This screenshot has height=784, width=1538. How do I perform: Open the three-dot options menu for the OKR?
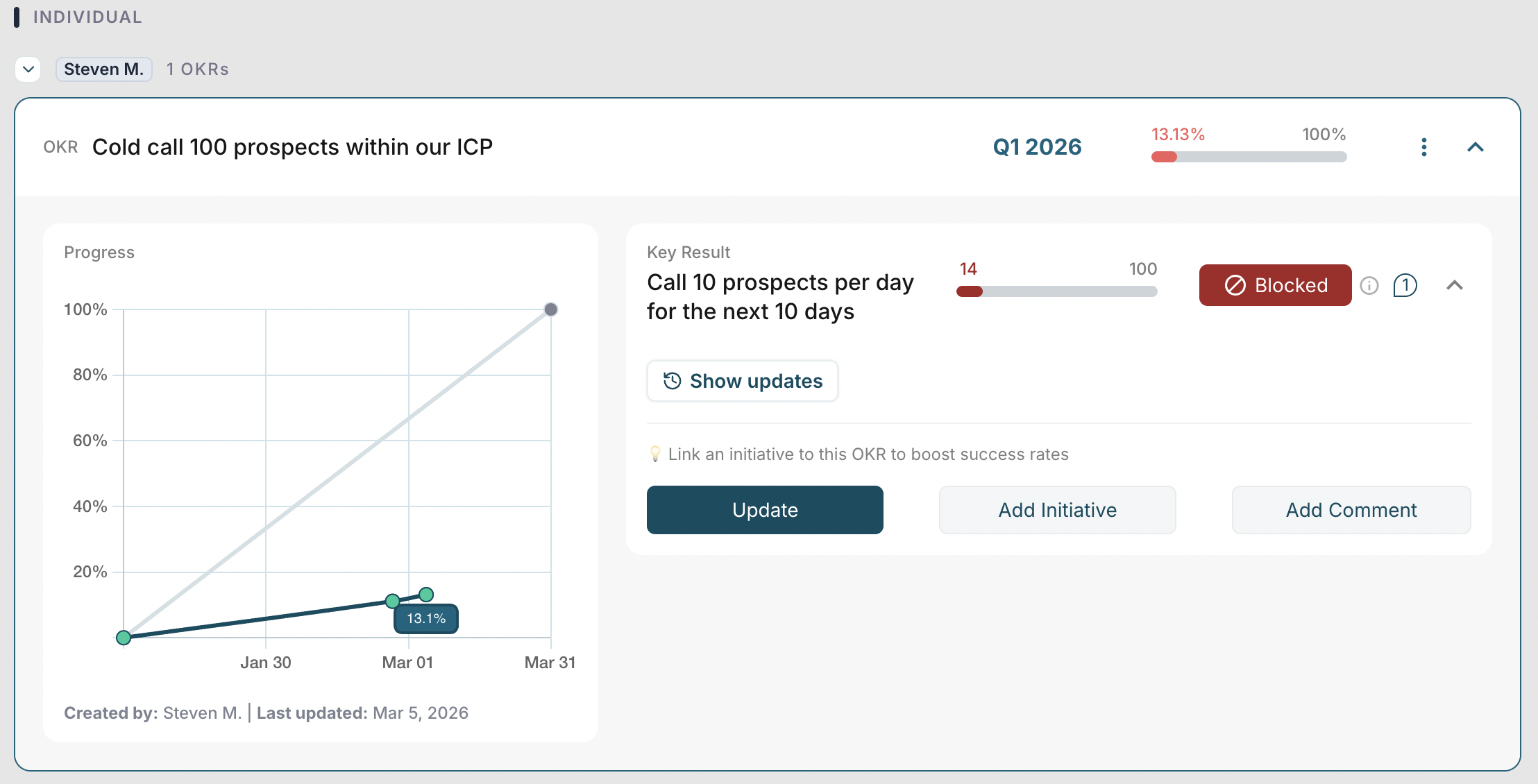coord(1423,147)
